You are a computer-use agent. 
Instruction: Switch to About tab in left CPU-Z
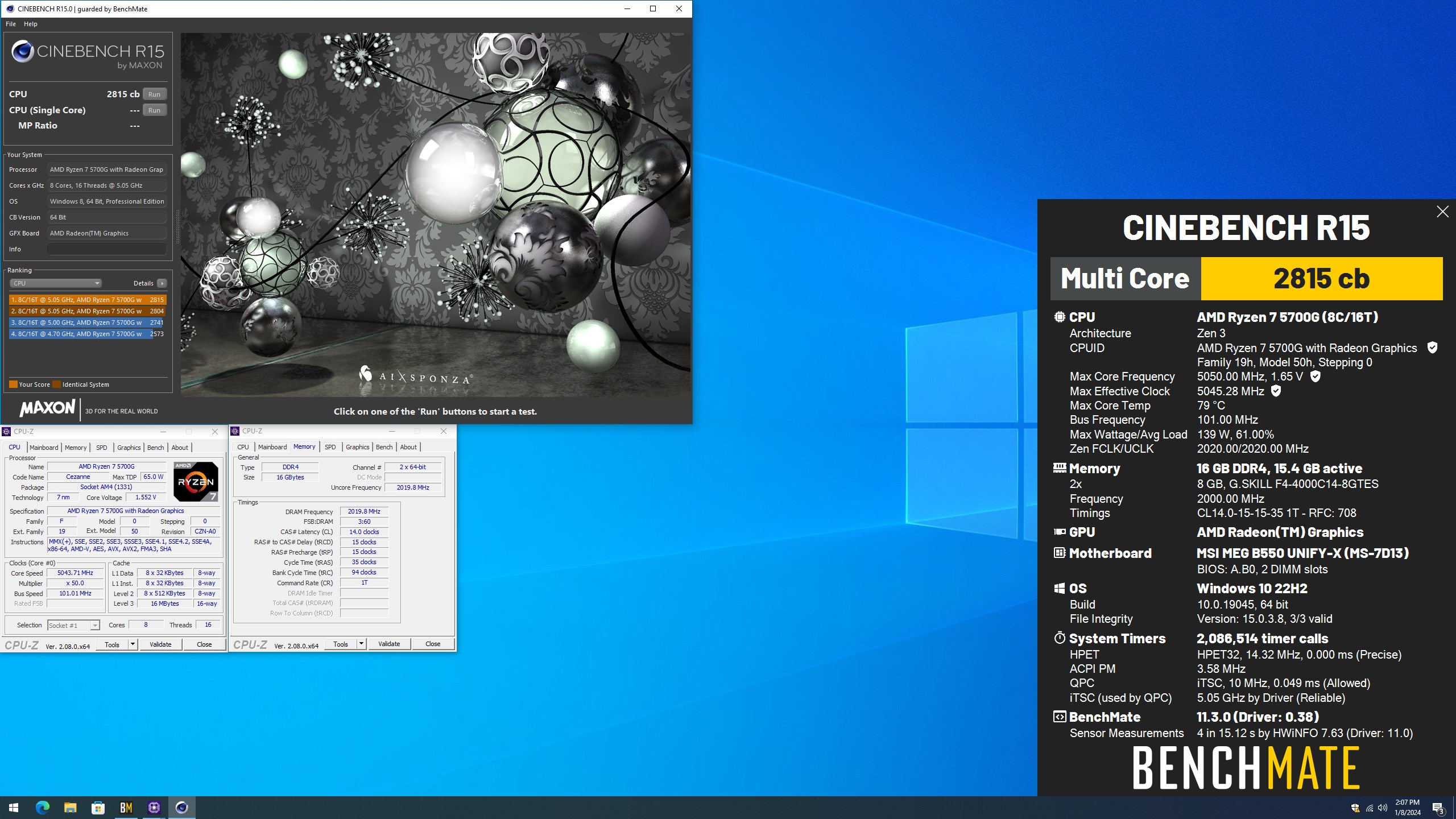[180, 448]
